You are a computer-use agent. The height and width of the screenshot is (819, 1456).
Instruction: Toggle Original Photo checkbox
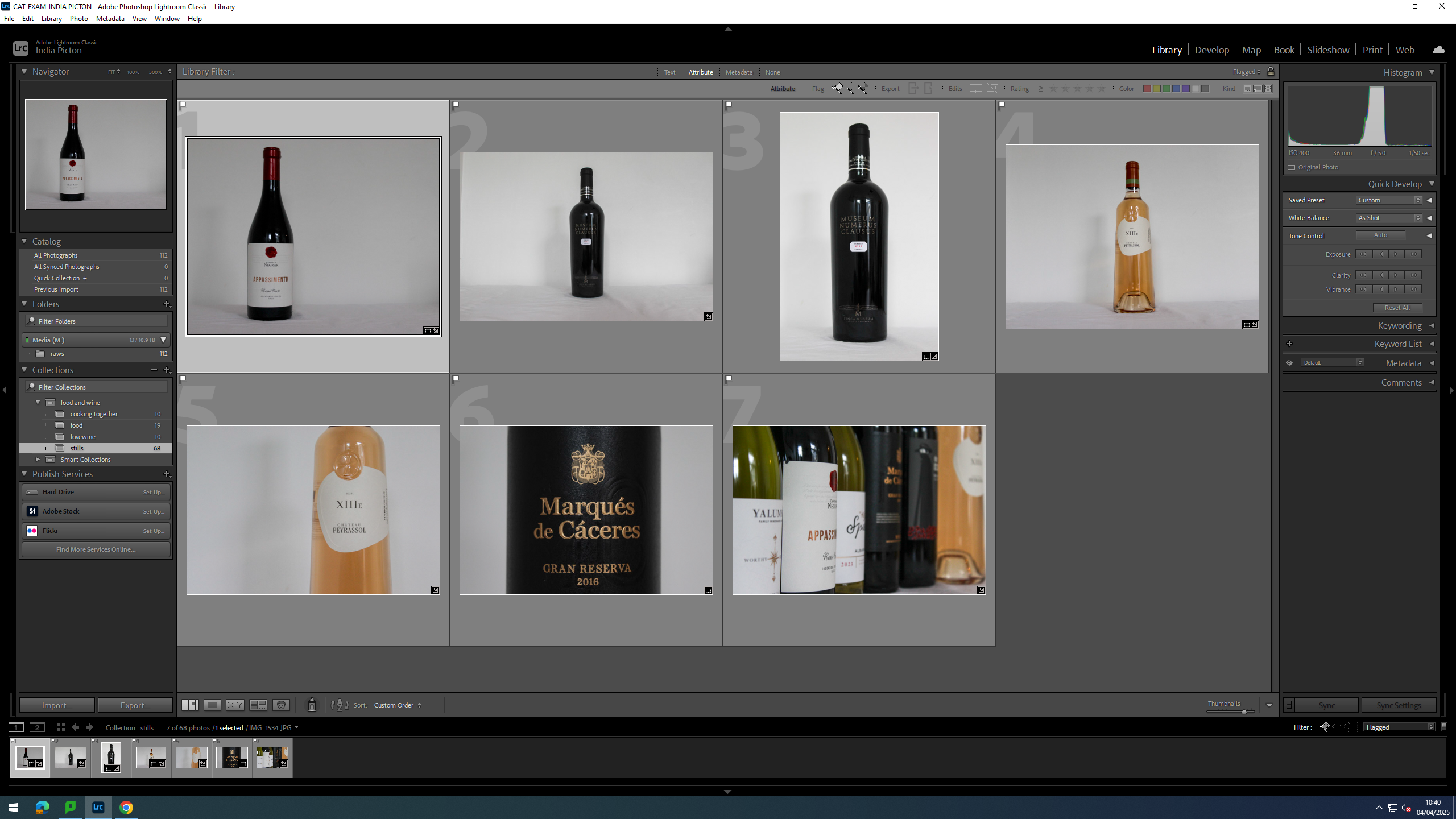(1292, 167)
